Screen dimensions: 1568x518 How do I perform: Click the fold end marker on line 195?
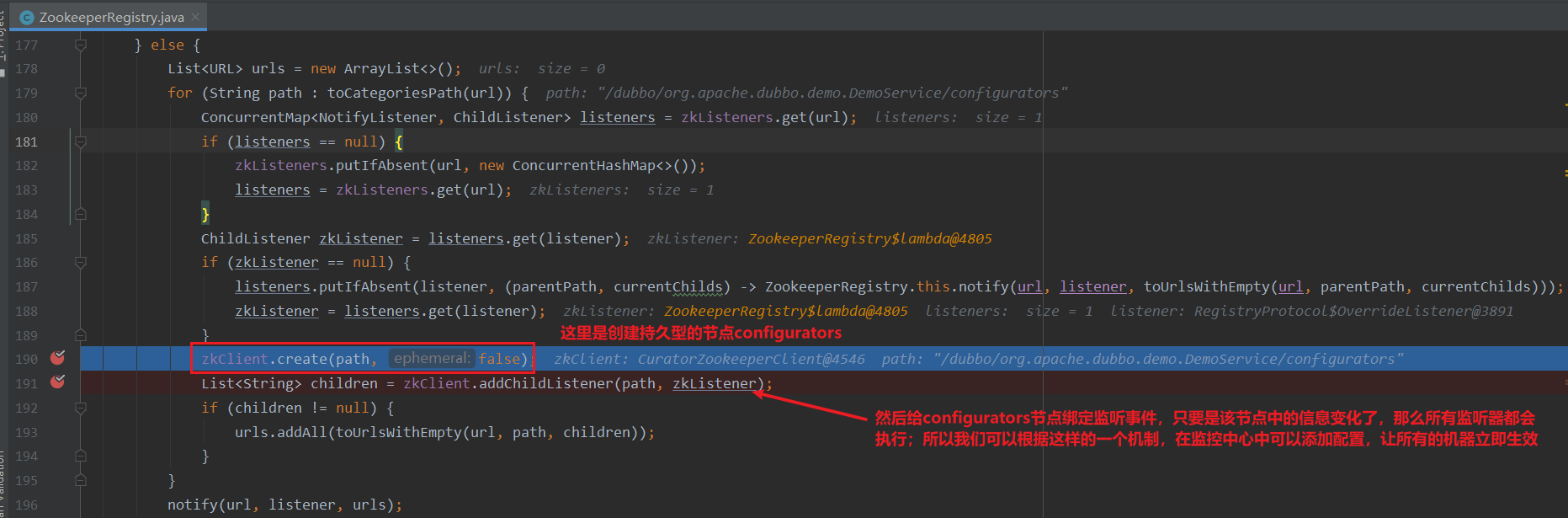click(81, 480)
